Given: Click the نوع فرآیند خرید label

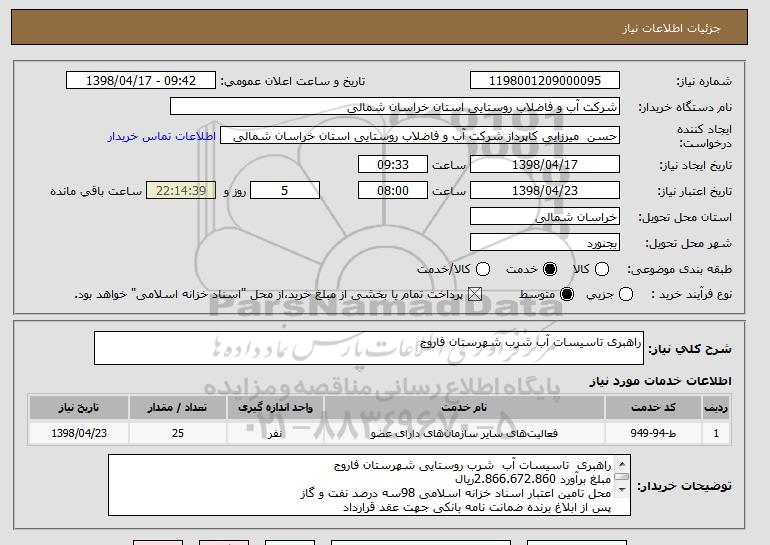Looking at the screenshot, I should (692, 294).
